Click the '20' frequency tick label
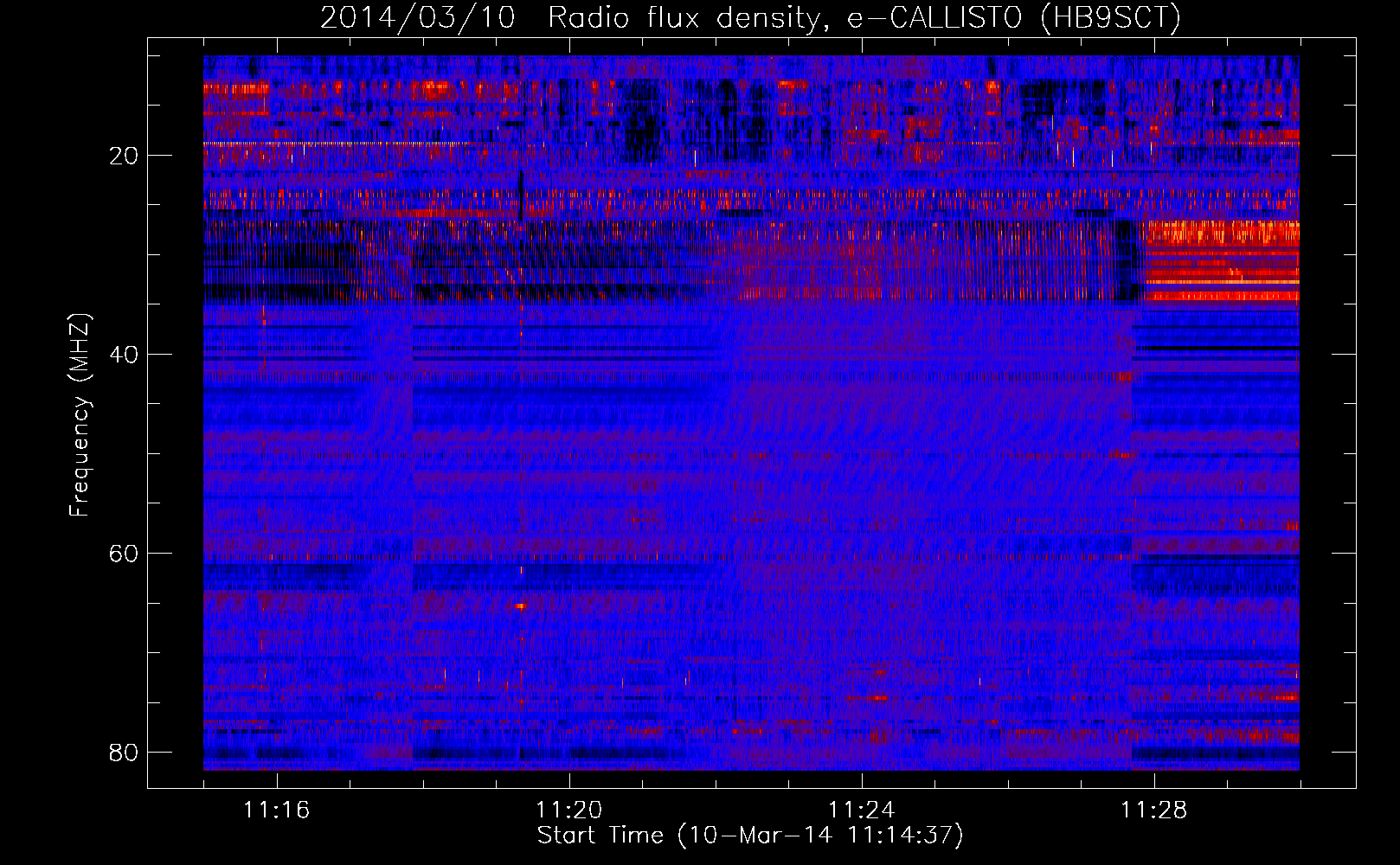The width and height of the screenshot is (1400, 865). (x=124, y=156)
